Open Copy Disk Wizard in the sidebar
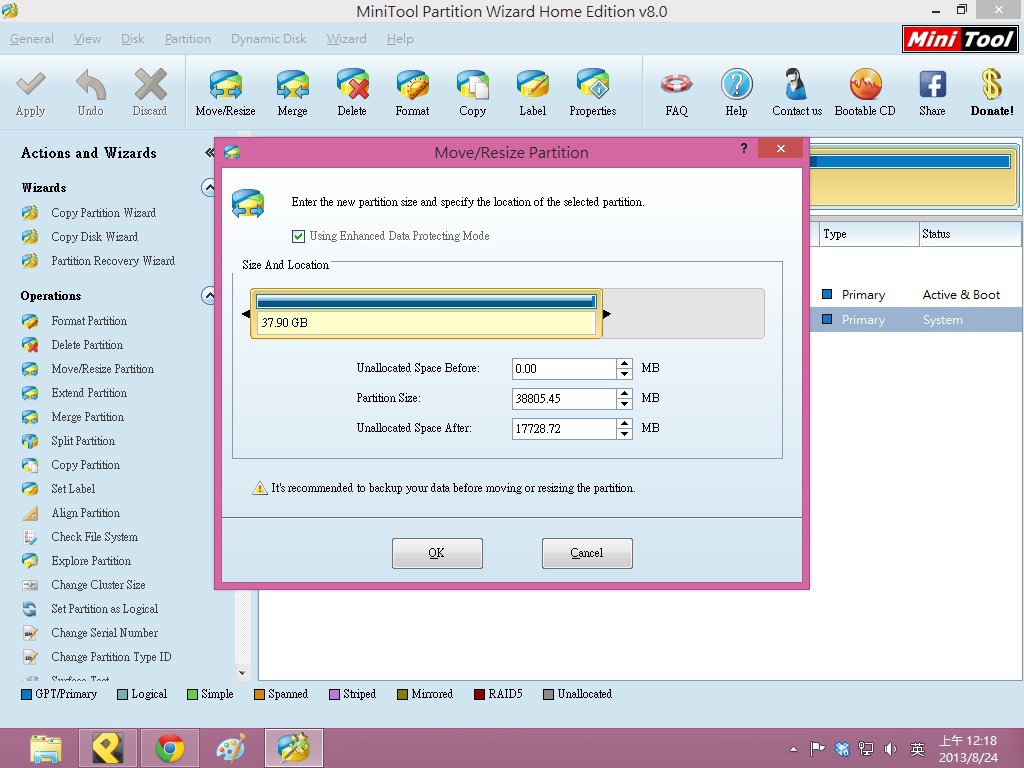Screen dimensions: 1024x768 pyautogui.click(x=94, y=237)
